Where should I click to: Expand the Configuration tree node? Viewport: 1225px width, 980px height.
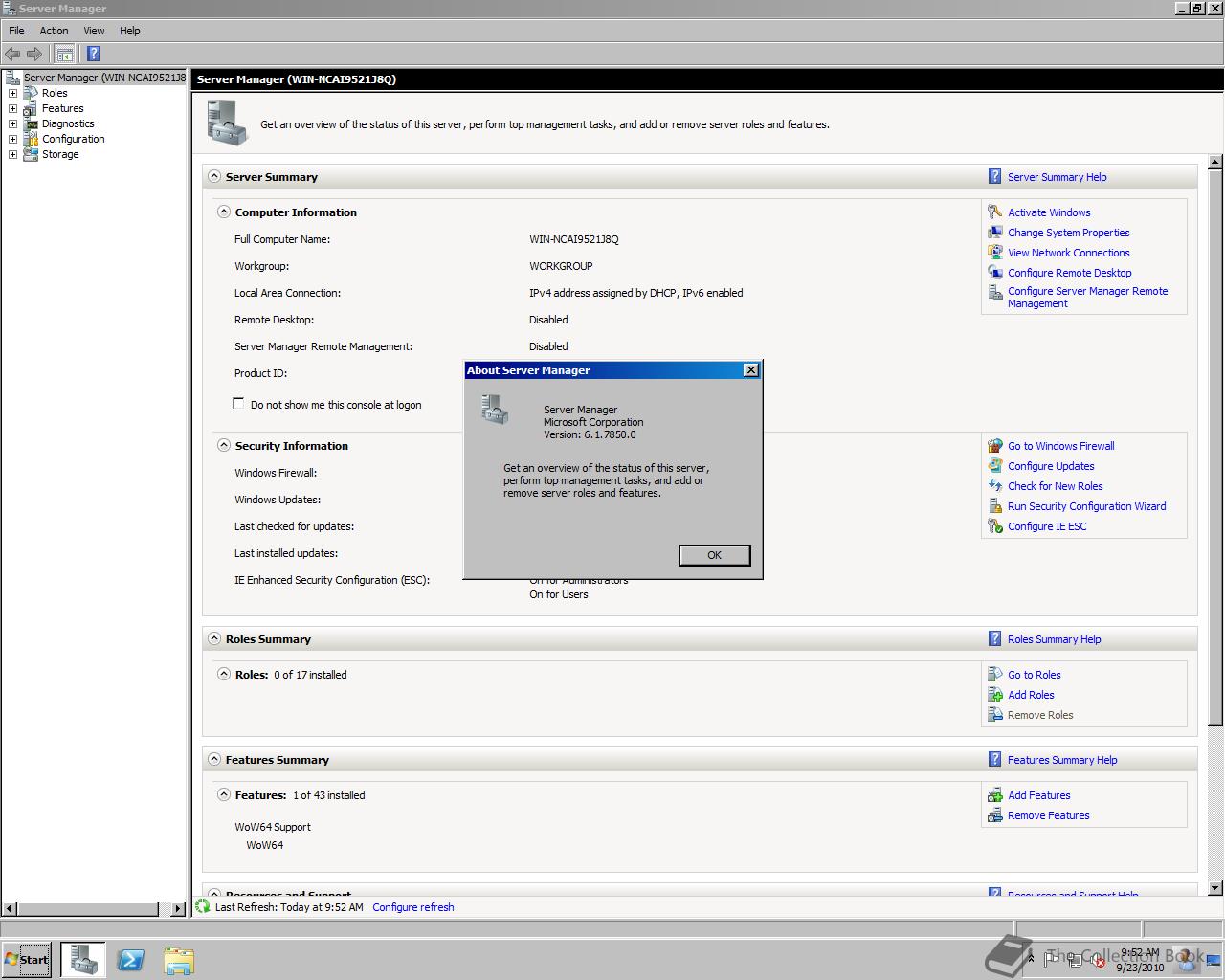tap(12, 139)
